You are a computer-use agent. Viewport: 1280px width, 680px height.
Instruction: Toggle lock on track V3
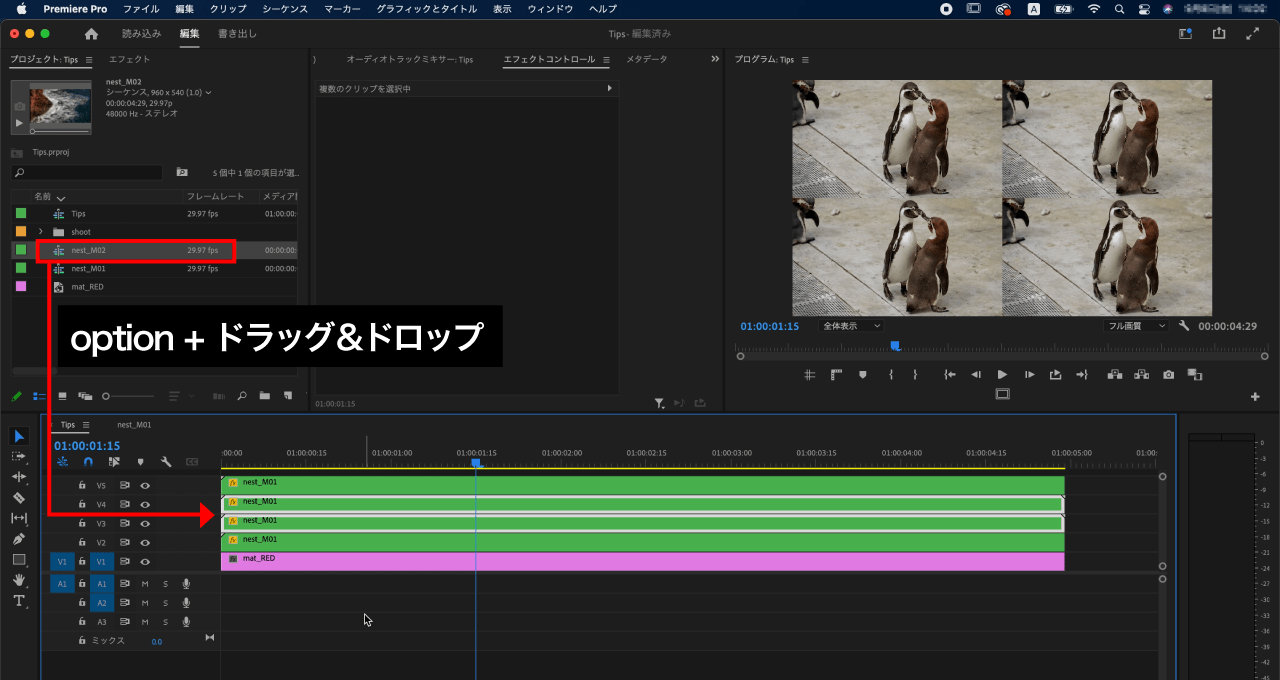82,524
